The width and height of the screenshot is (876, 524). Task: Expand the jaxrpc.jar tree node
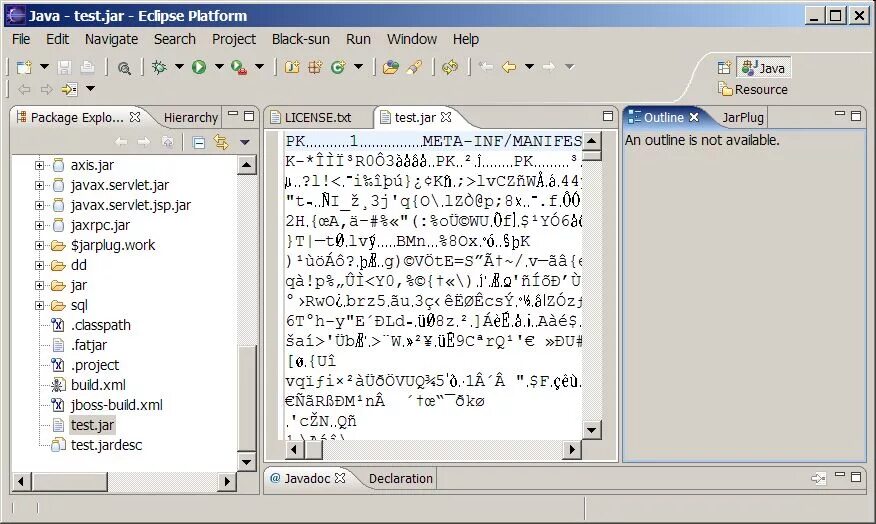[x=39, y=226]
